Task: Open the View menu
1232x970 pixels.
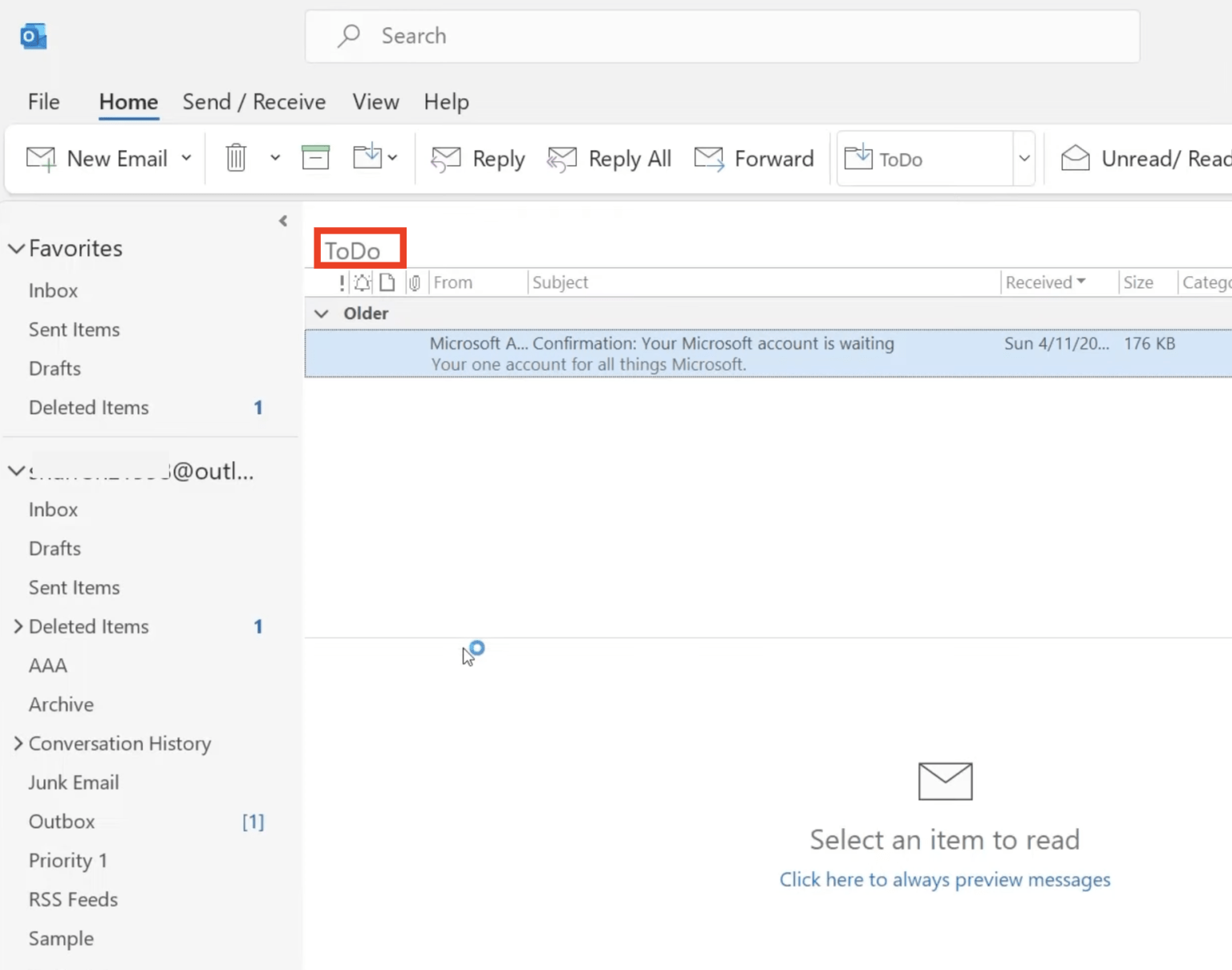Action: click(x=375, y=102)
